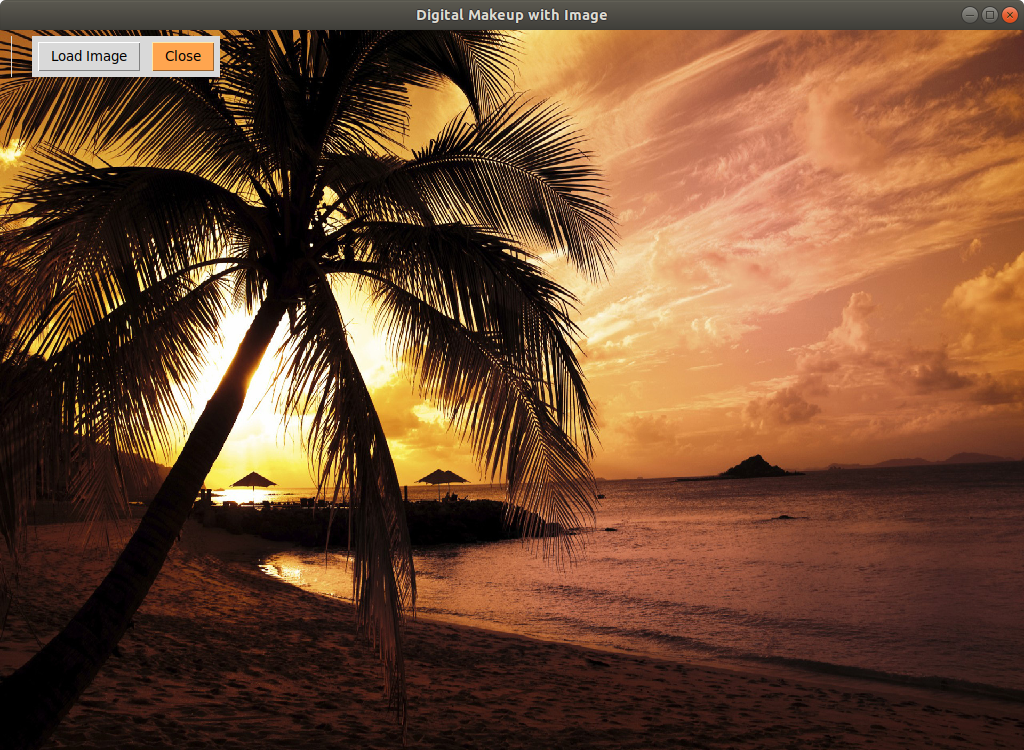Maximize the Digital Makeup window
Screen dimensions: 1024x750
pyautogui.click(x=989, y=14)
